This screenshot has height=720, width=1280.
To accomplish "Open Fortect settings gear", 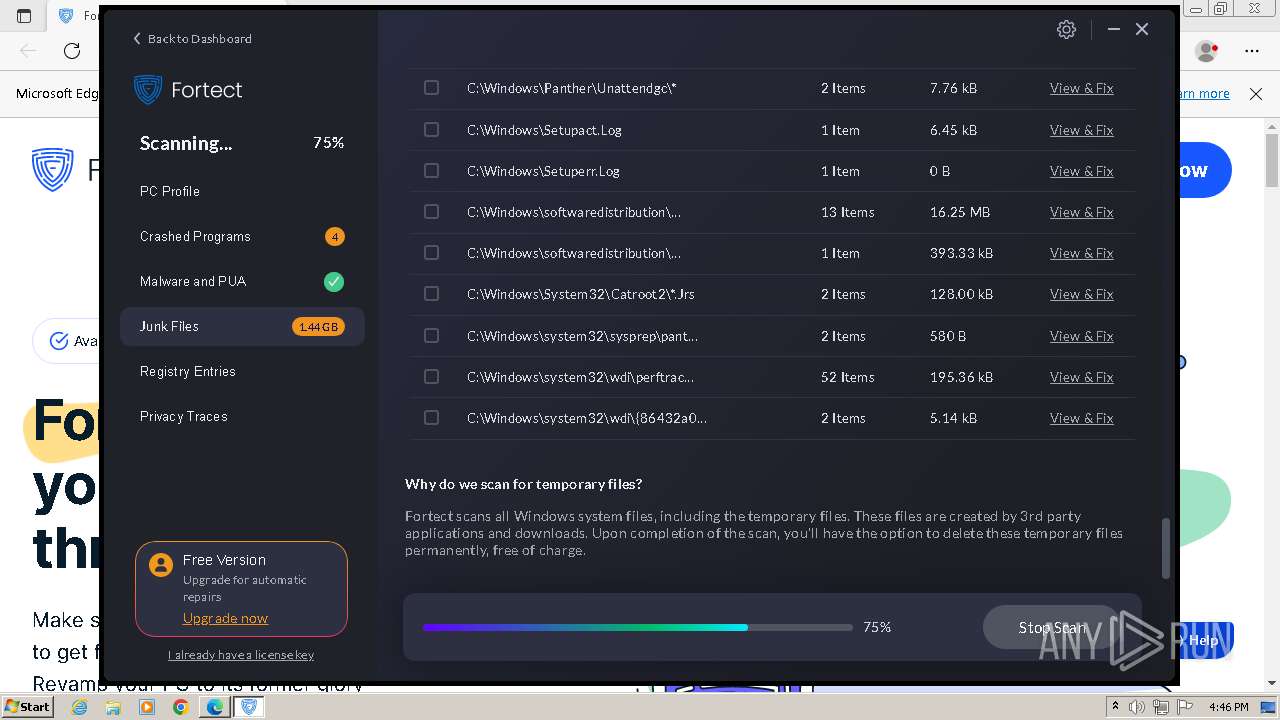I will coord(1066,29).
